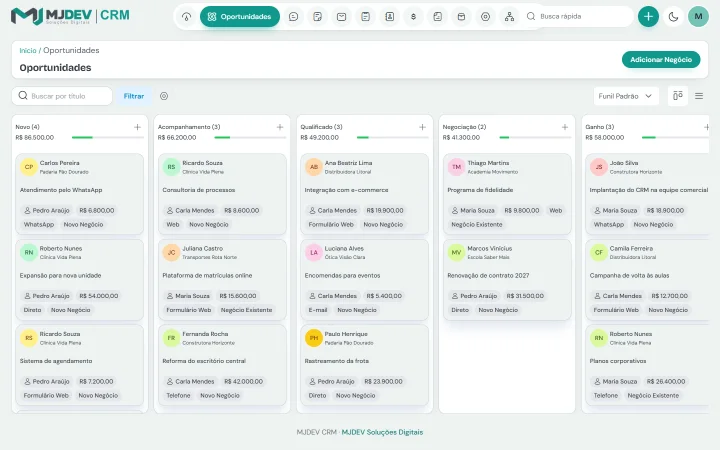Image resolution: width=720 pixels, height=450 pixels.
Task: Add a card to the Negociação column
Action: tap(565, 127)
